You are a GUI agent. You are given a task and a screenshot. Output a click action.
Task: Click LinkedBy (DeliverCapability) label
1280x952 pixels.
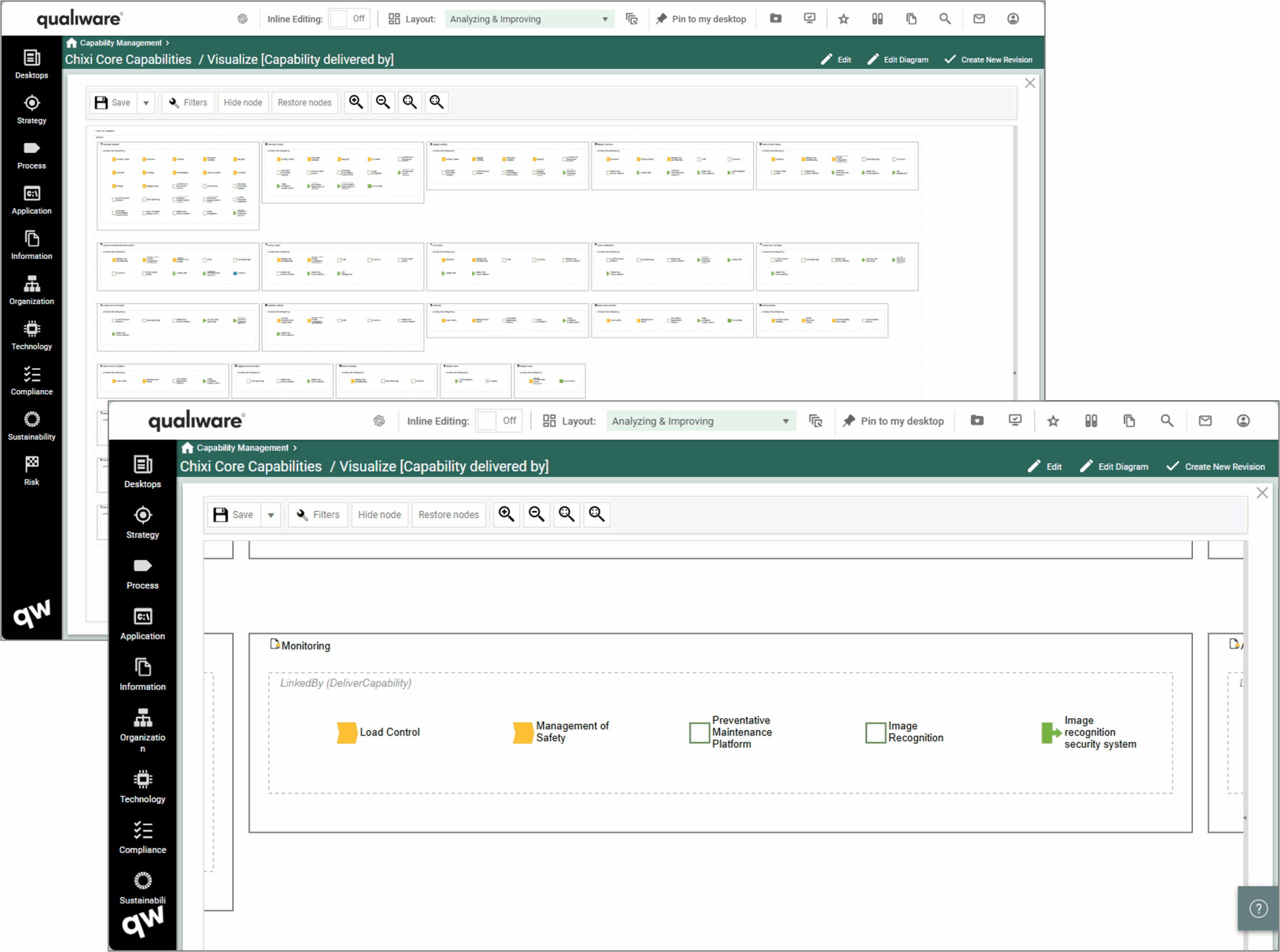coord(345,683)
